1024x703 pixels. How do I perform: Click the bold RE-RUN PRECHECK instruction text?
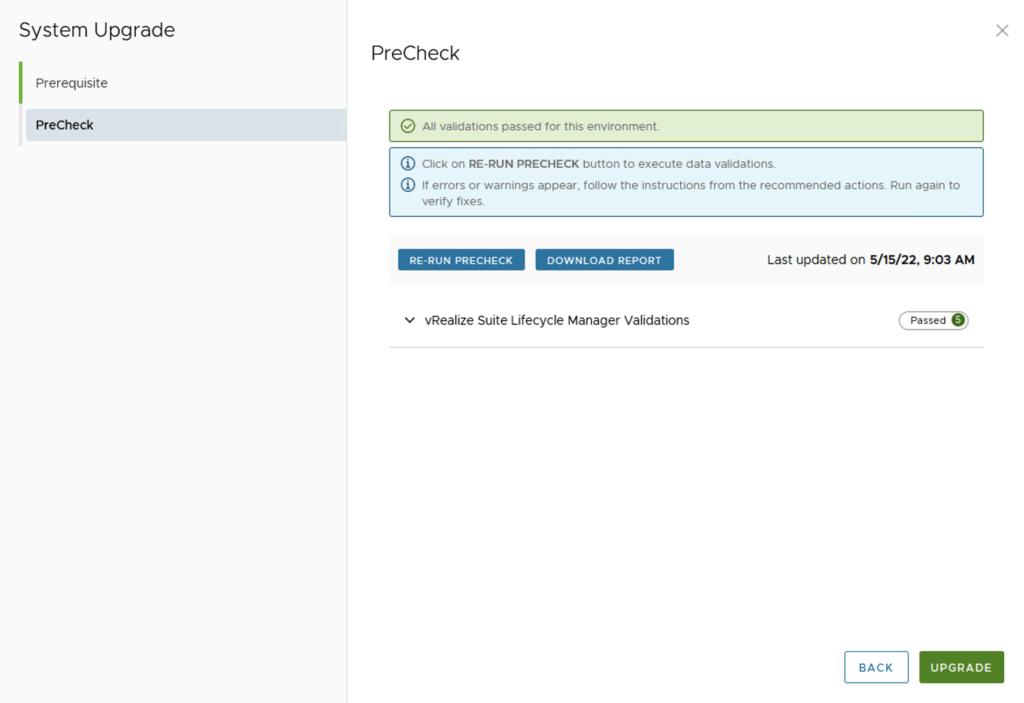coord(523,163)
